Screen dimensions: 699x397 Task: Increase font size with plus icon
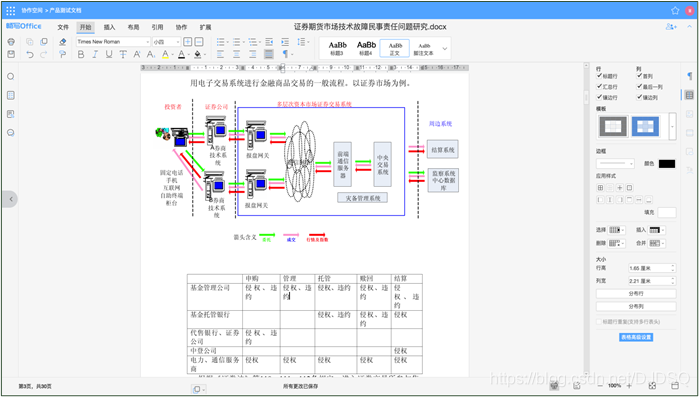pos(188,42)
